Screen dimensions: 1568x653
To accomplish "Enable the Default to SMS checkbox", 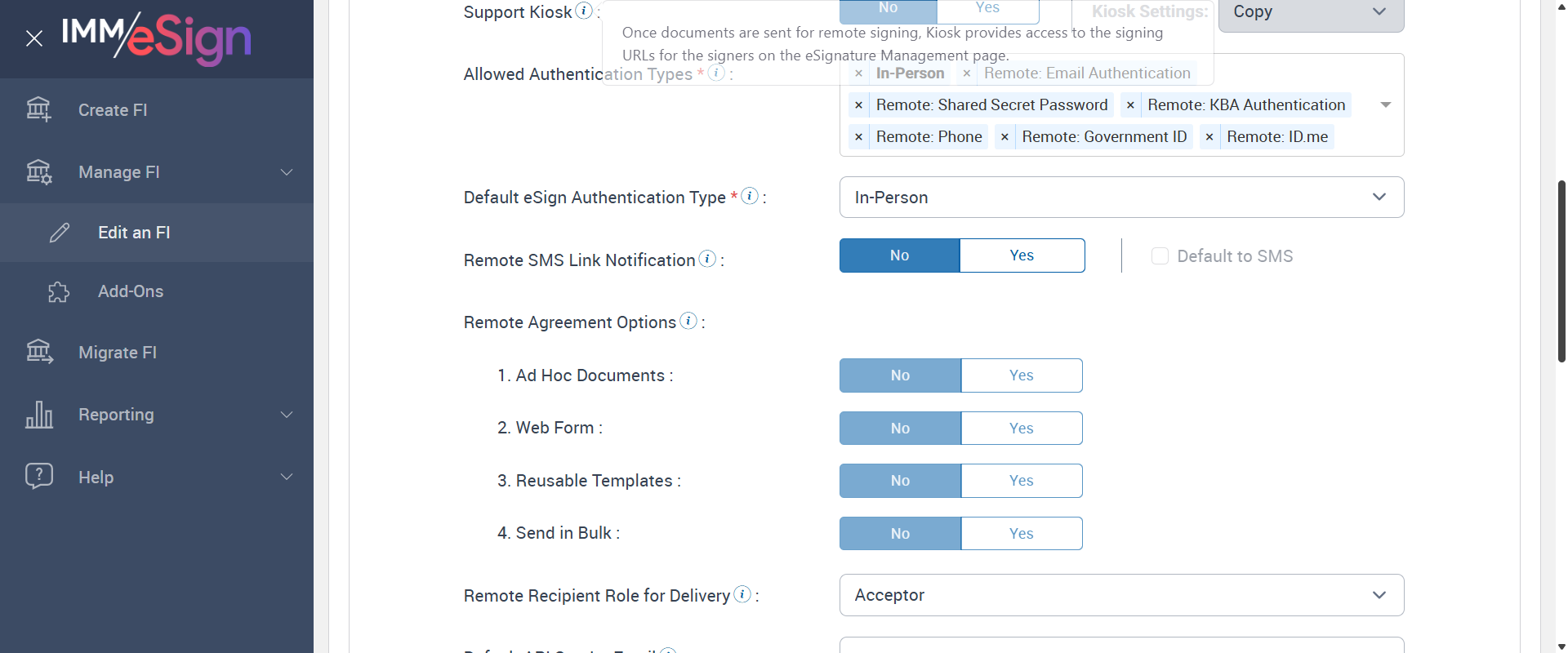I will click(1160, 256).
